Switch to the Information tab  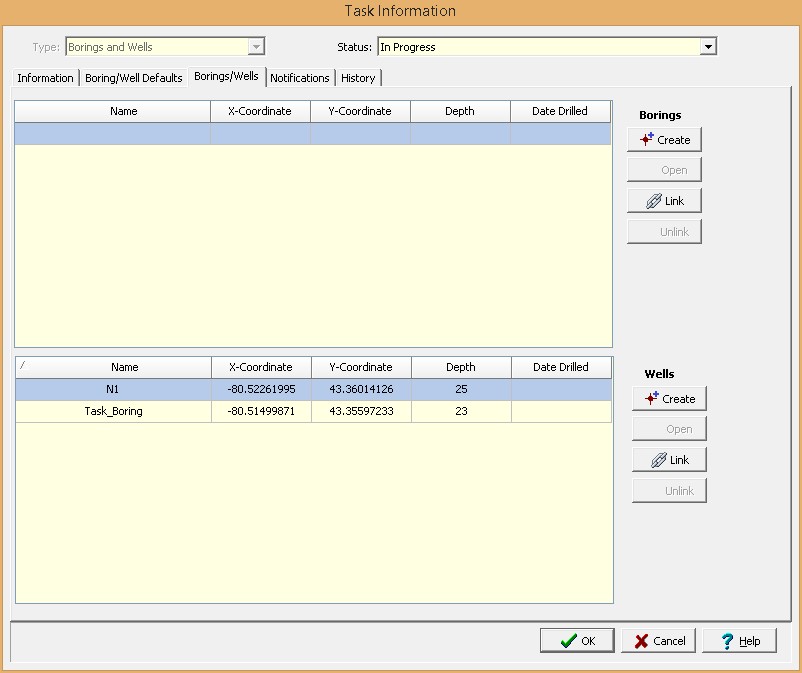click(x=45, y=78)
